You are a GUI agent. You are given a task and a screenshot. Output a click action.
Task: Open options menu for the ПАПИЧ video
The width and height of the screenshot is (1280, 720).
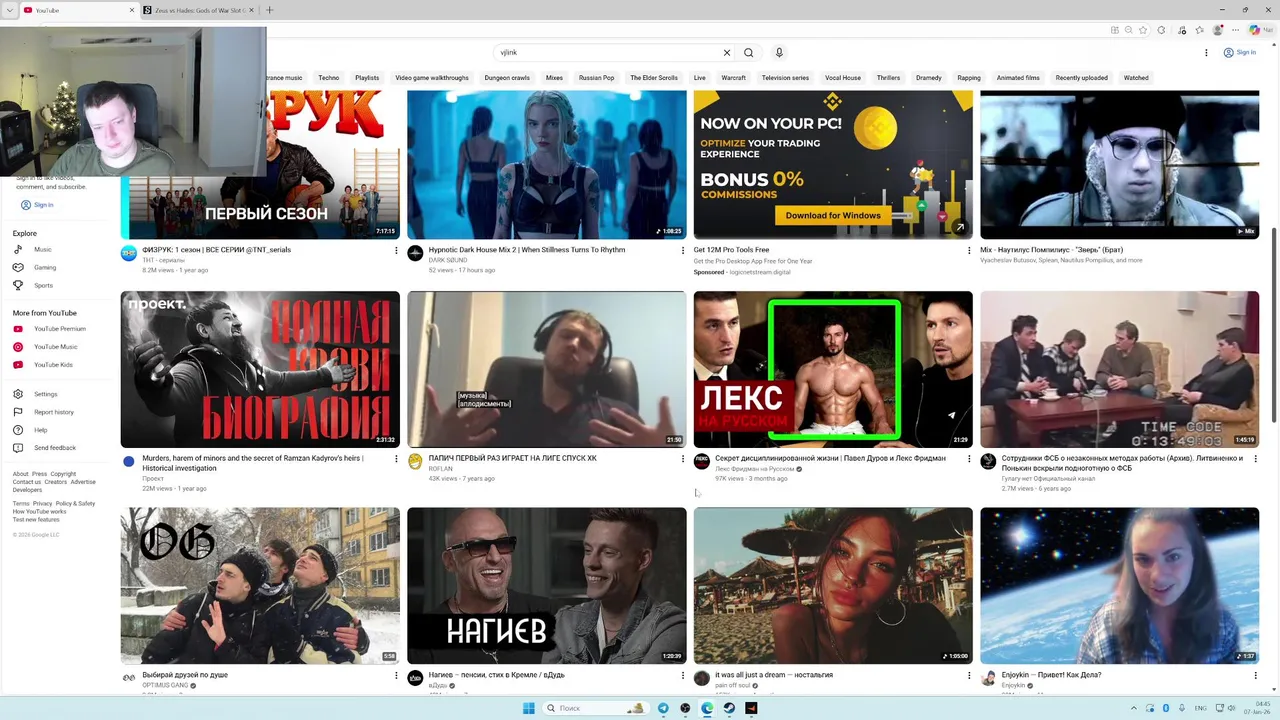click(682, 459)
